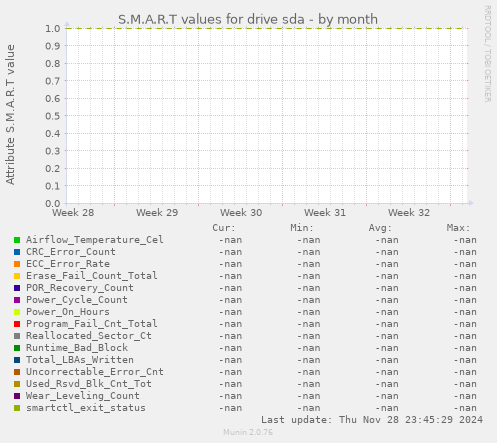Image resolution: width=497 pixels, height=443 pixels.
Task: Select the Used_Rsvd_Blk_Cnt_Tot legend label
Action: (x=89, y=384)
